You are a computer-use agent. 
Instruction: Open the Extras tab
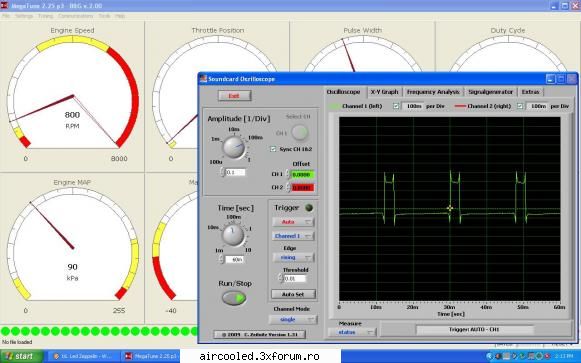coord(530,92)
